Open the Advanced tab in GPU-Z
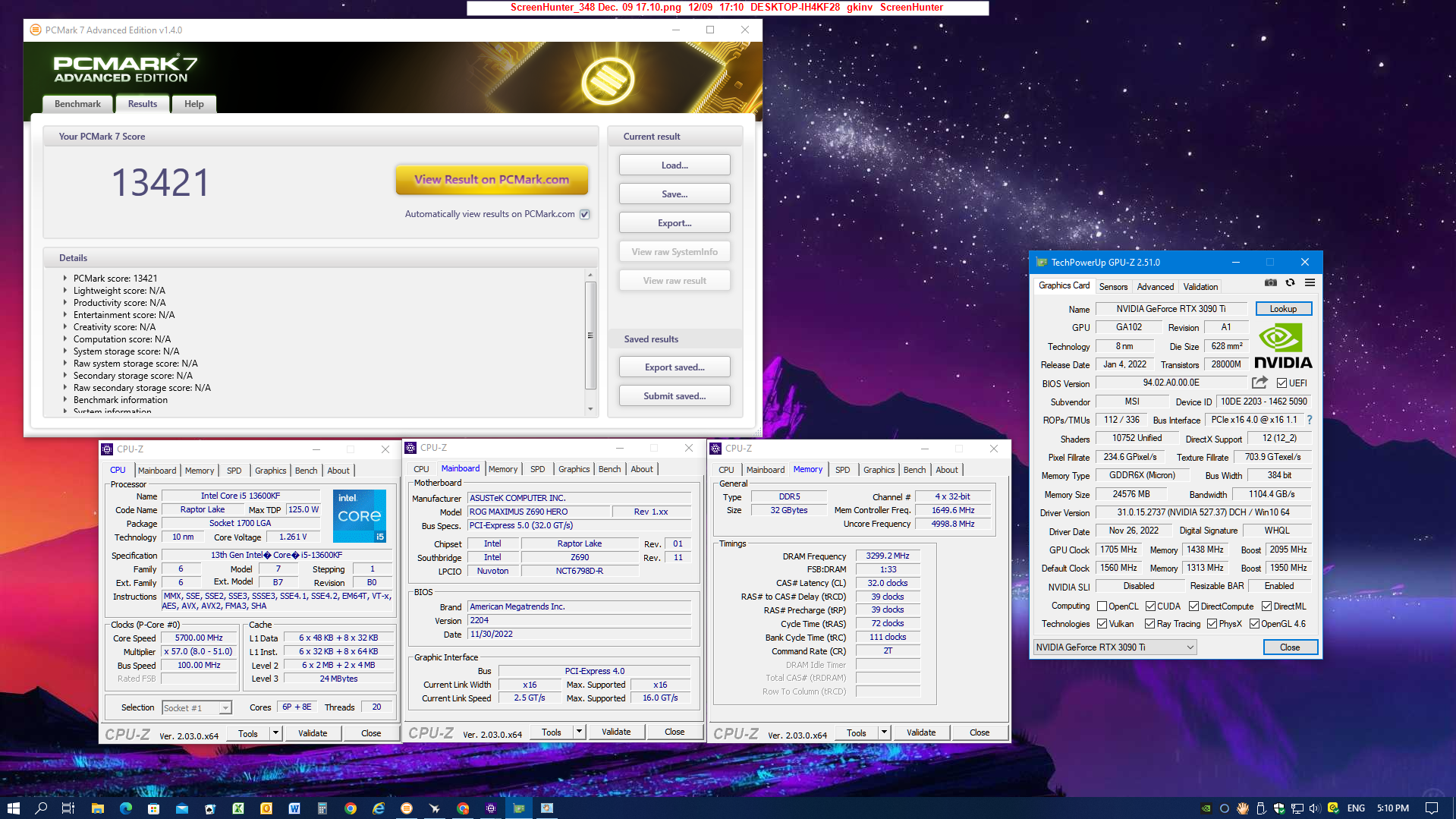Image resolution: width=1456 pixels, height=819 pixels. point(1155,287)
